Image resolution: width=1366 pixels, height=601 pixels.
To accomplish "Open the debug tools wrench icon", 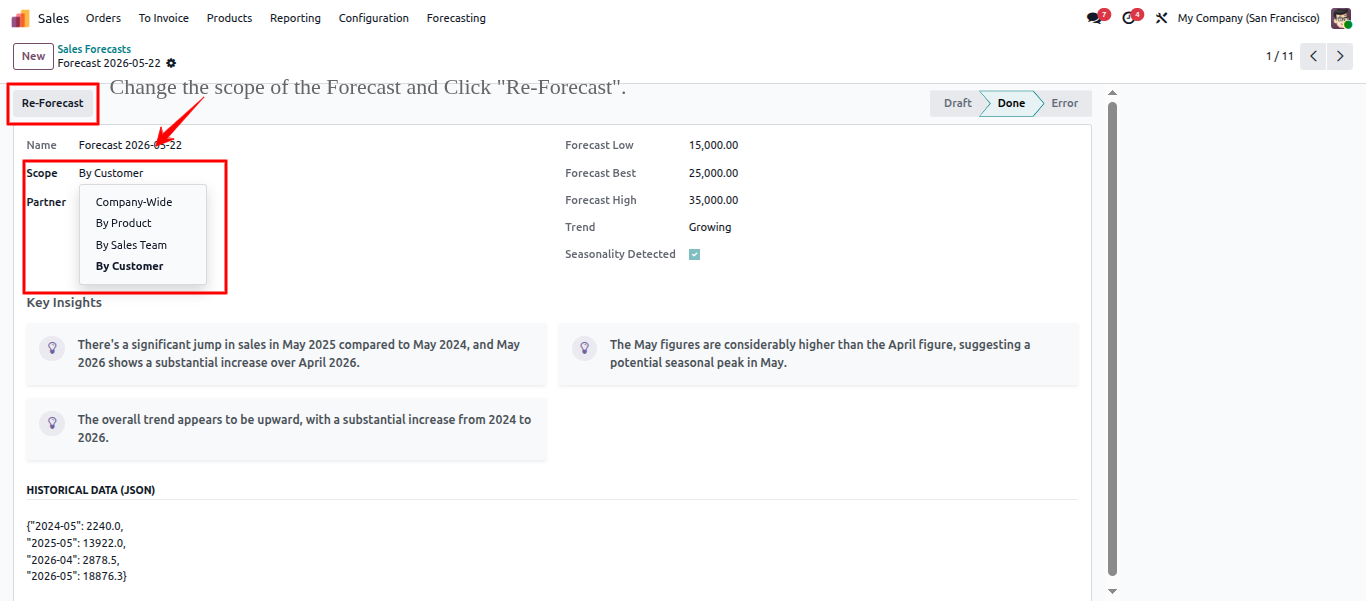I will [1161, 18].
